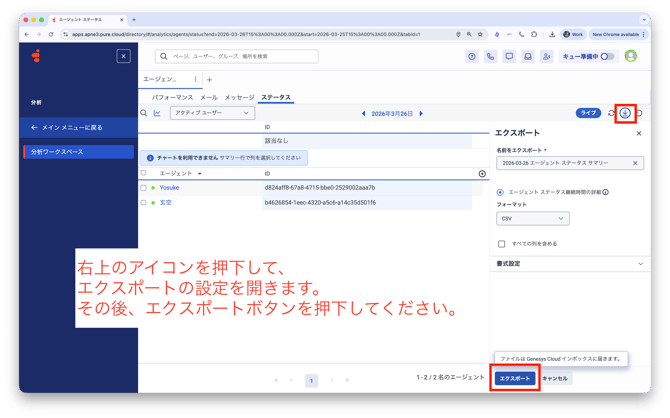Sort by the エージェント column arrow
Viewport: 670px width, 418px height.
pos(200,174)
